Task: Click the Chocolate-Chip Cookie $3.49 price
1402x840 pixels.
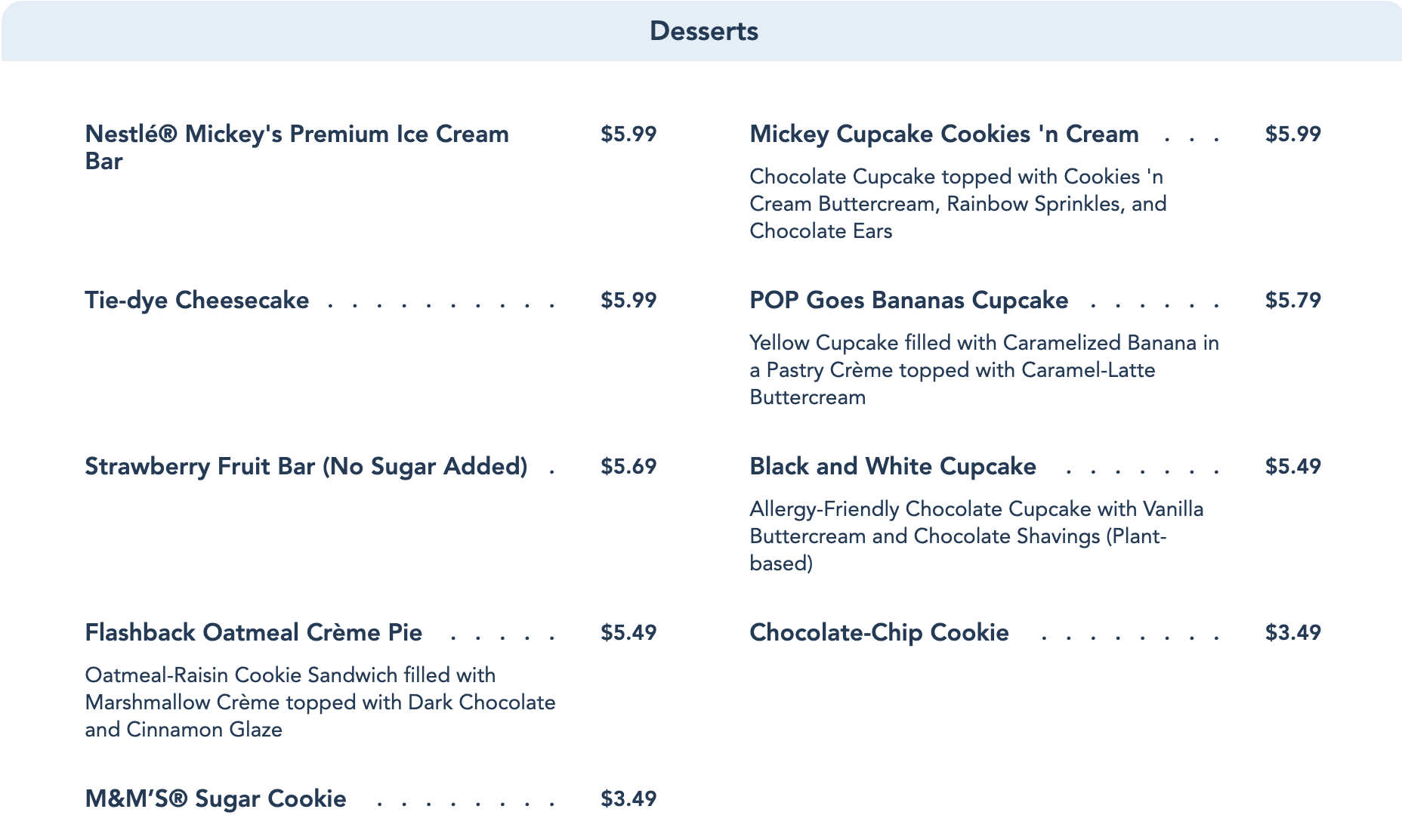Action: 1292,632
